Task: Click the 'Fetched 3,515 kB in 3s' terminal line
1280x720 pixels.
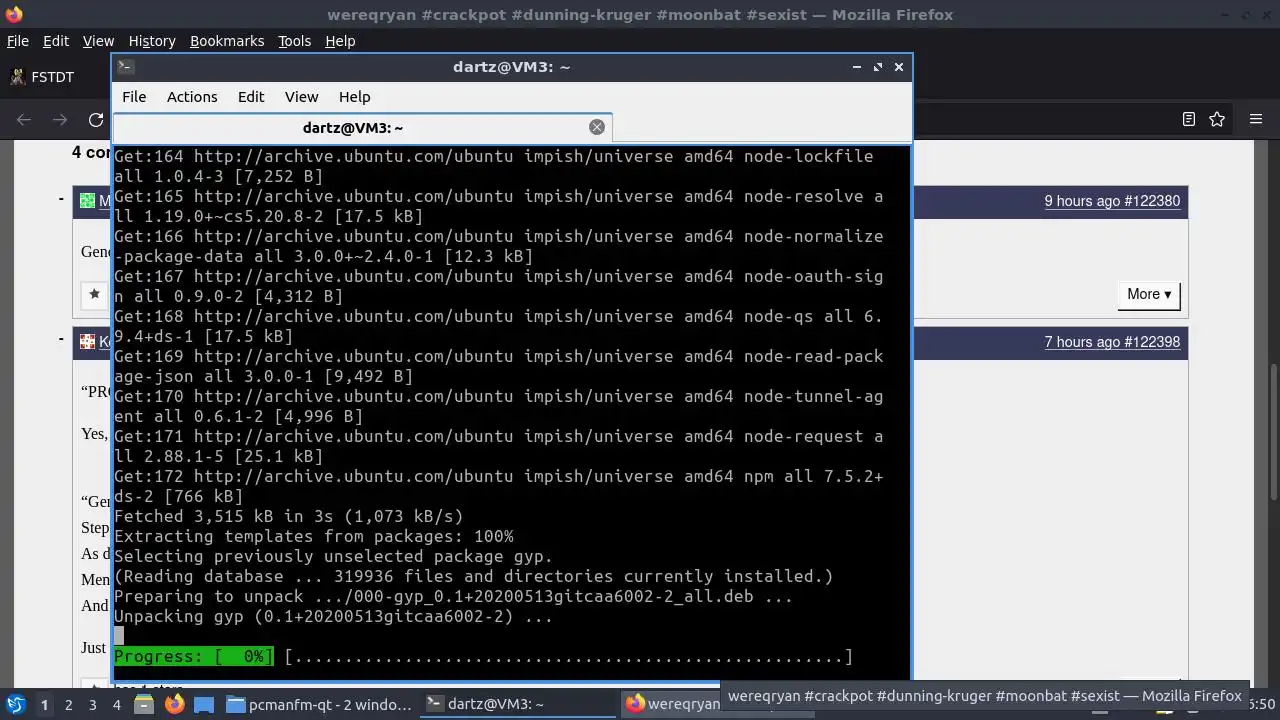Action: tap(289, 517)
